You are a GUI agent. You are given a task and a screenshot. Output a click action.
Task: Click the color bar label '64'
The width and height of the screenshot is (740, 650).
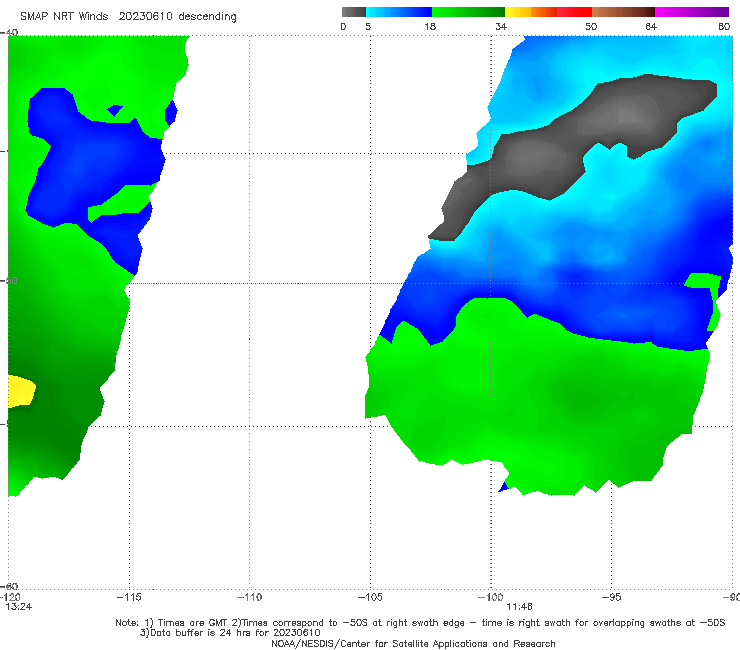pos(651,26)
